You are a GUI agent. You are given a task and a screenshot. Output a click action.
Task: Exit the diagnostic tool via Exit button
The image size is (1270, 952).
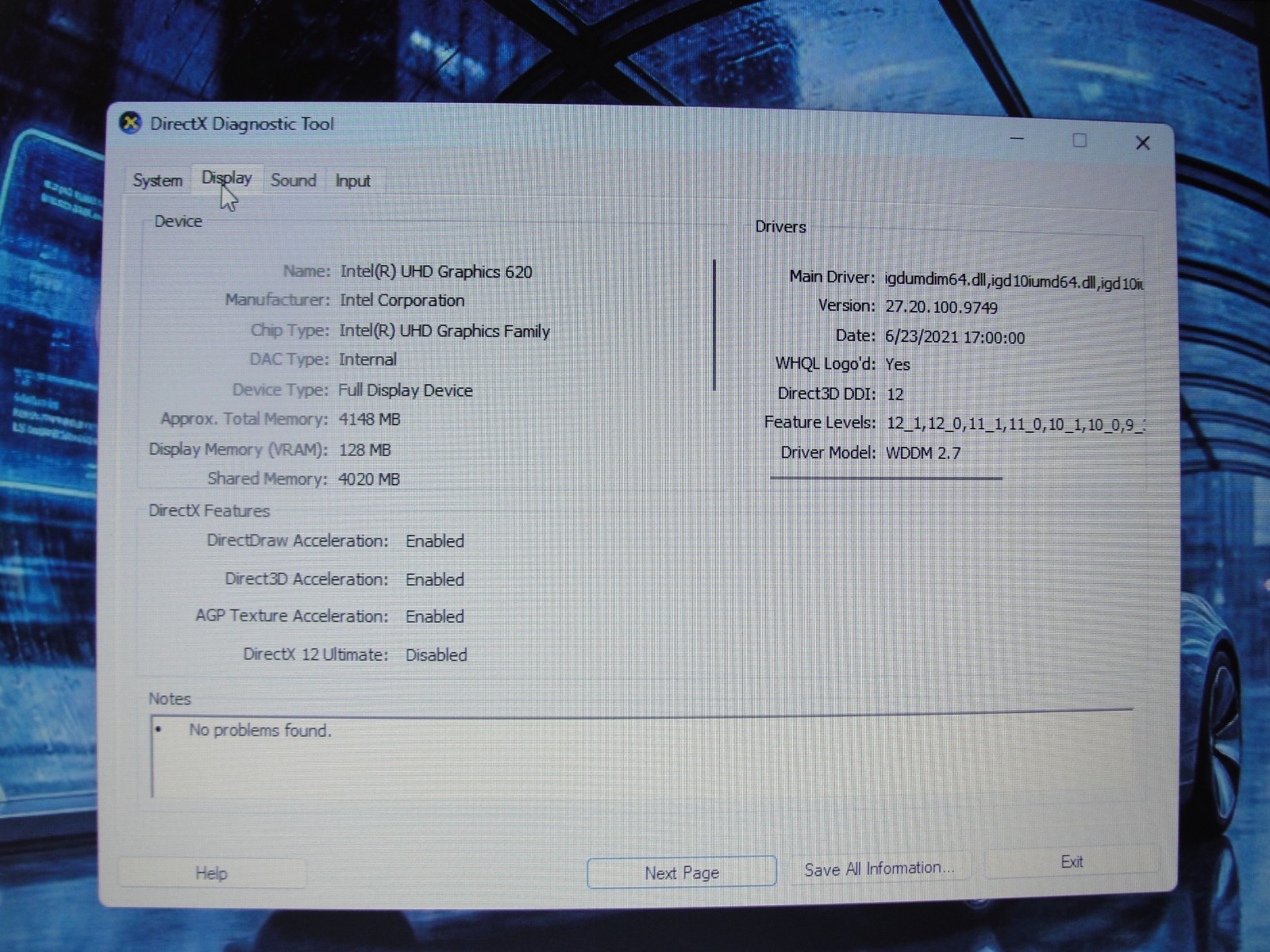[x=1072, y=862]
